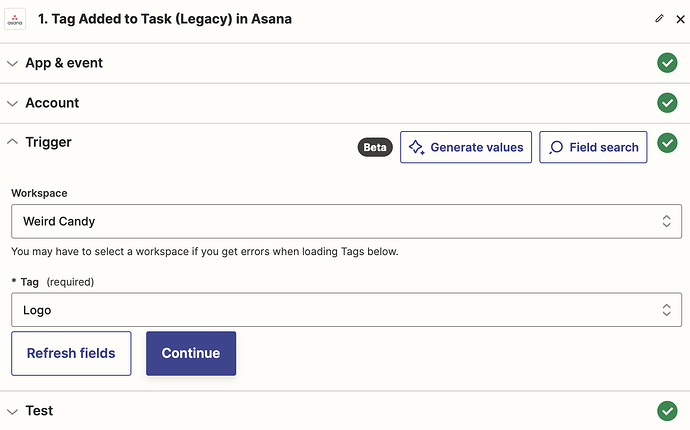Click the Asana app logo
Viewport: 690px width, 430px height.
pos(17,19)
